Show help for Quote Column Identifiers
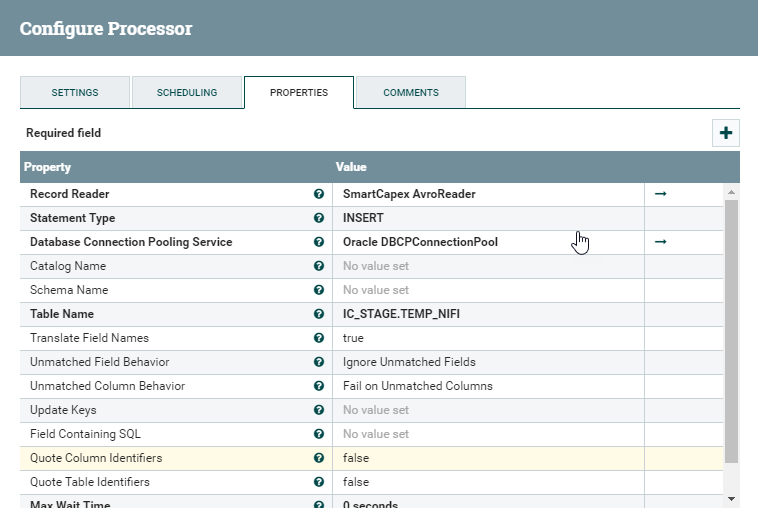Image resolution: width=758 pixels, height=519 pixels. coord(319,458)
